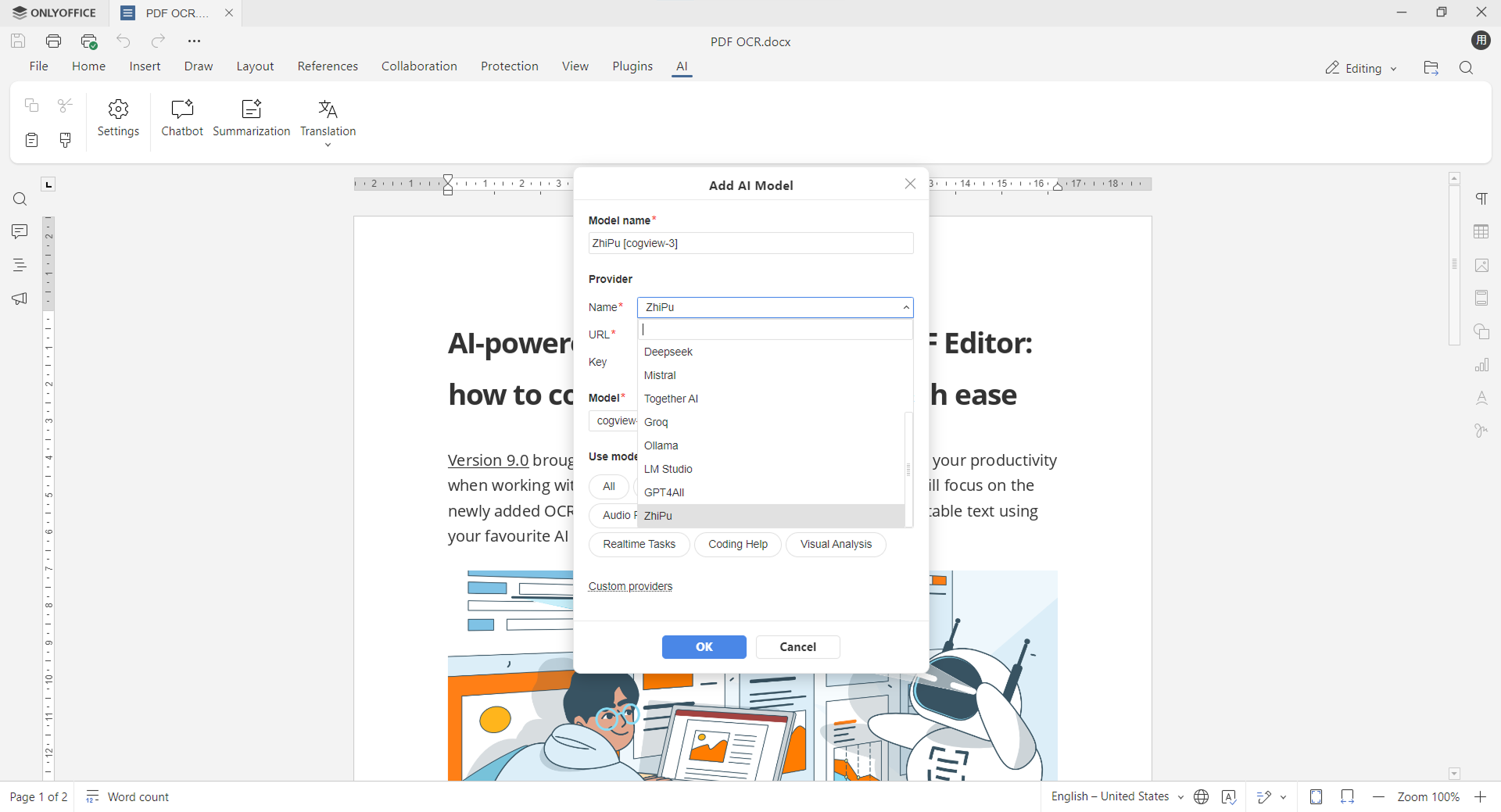
Task: Click the Model name input field
Action: (750, 243)
